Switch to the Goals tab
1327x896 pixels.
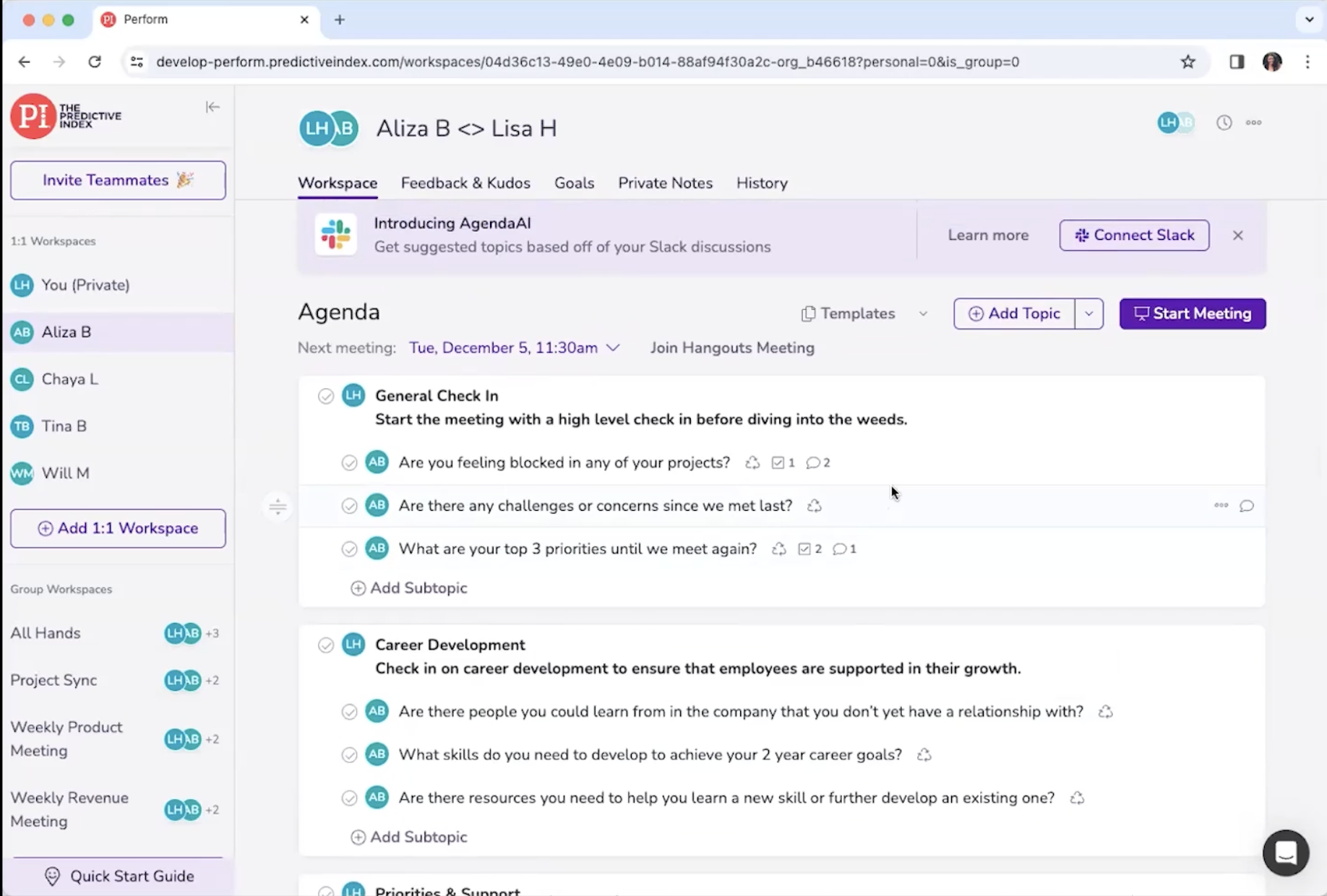pos(574,183)
